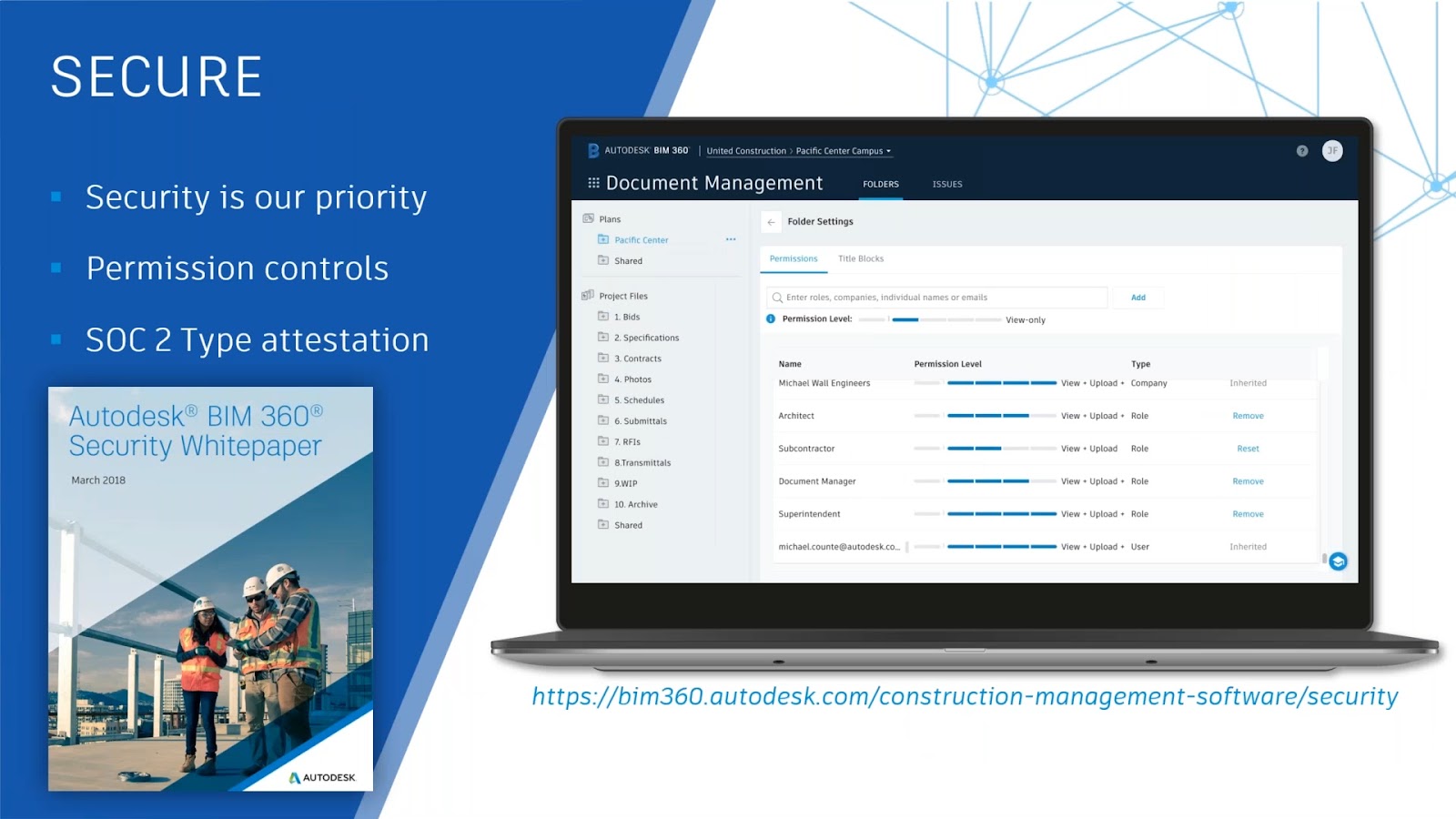Adjust the Architect permission level slider

pos(986,416)
